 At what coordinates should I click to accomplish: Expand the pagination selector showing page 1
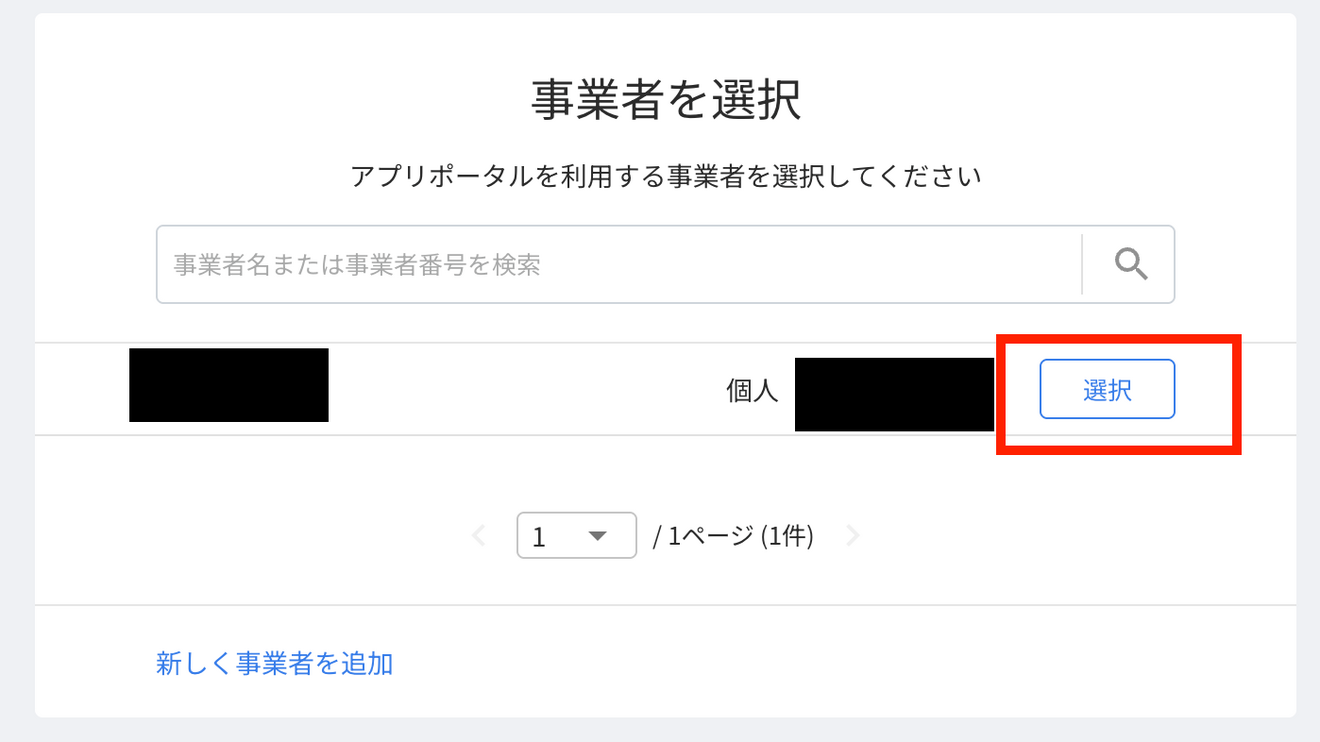click(x=577, y=535)
